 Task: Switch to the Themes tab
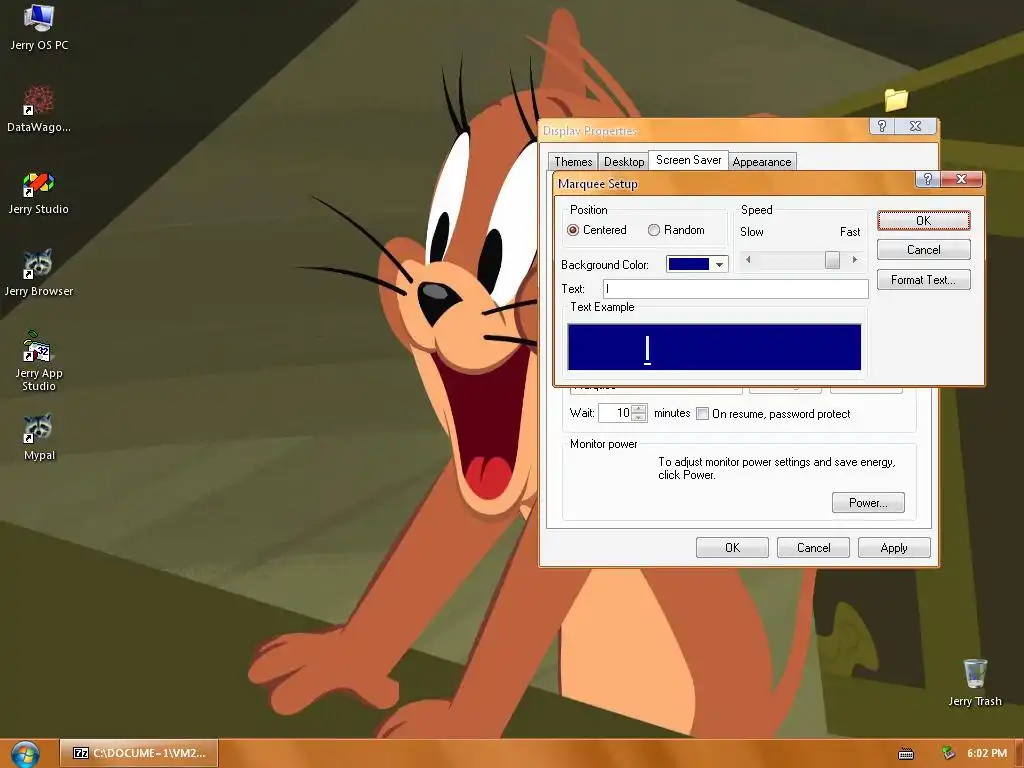(573, 162)
